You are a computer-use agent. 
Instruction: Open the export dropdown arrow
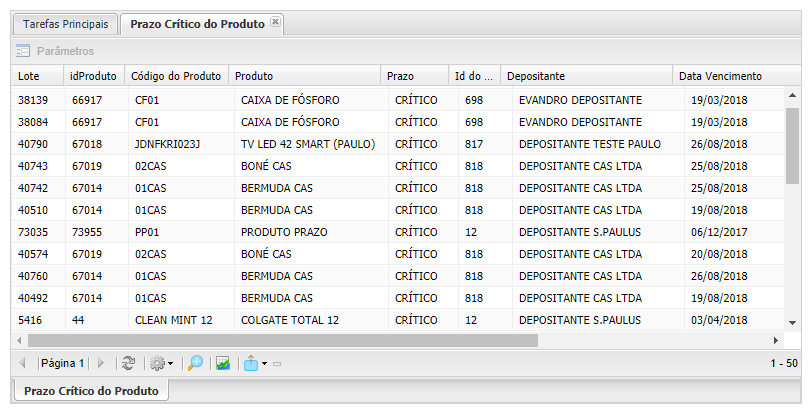point(263,363)
